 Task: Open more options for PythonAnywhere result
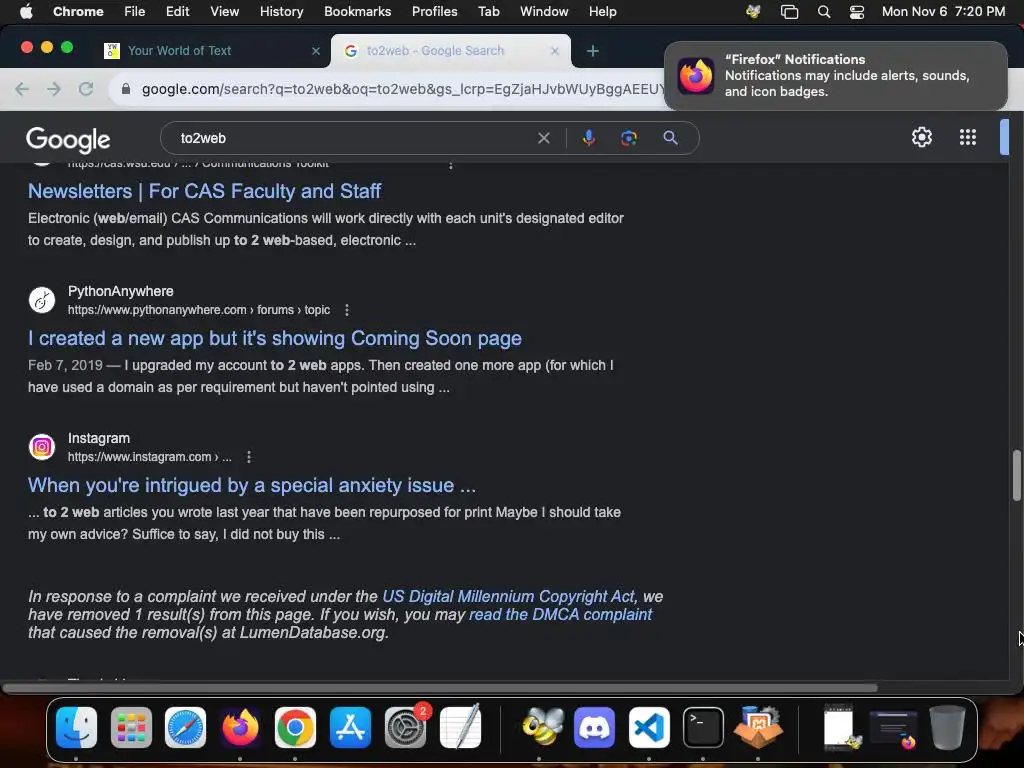coord(347,310)
